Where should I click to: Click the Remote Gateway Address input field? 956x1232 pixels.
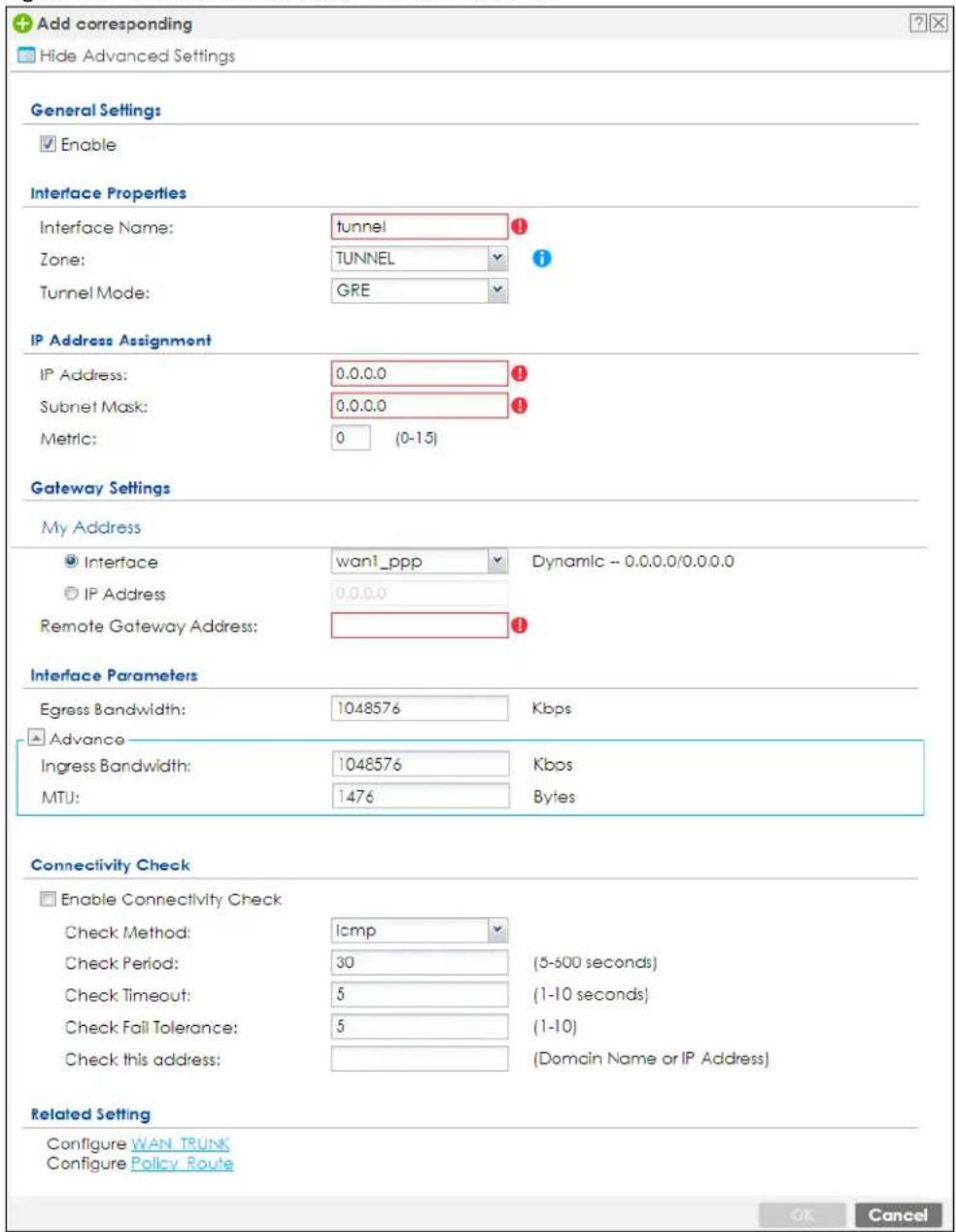(x=420, y=626)
